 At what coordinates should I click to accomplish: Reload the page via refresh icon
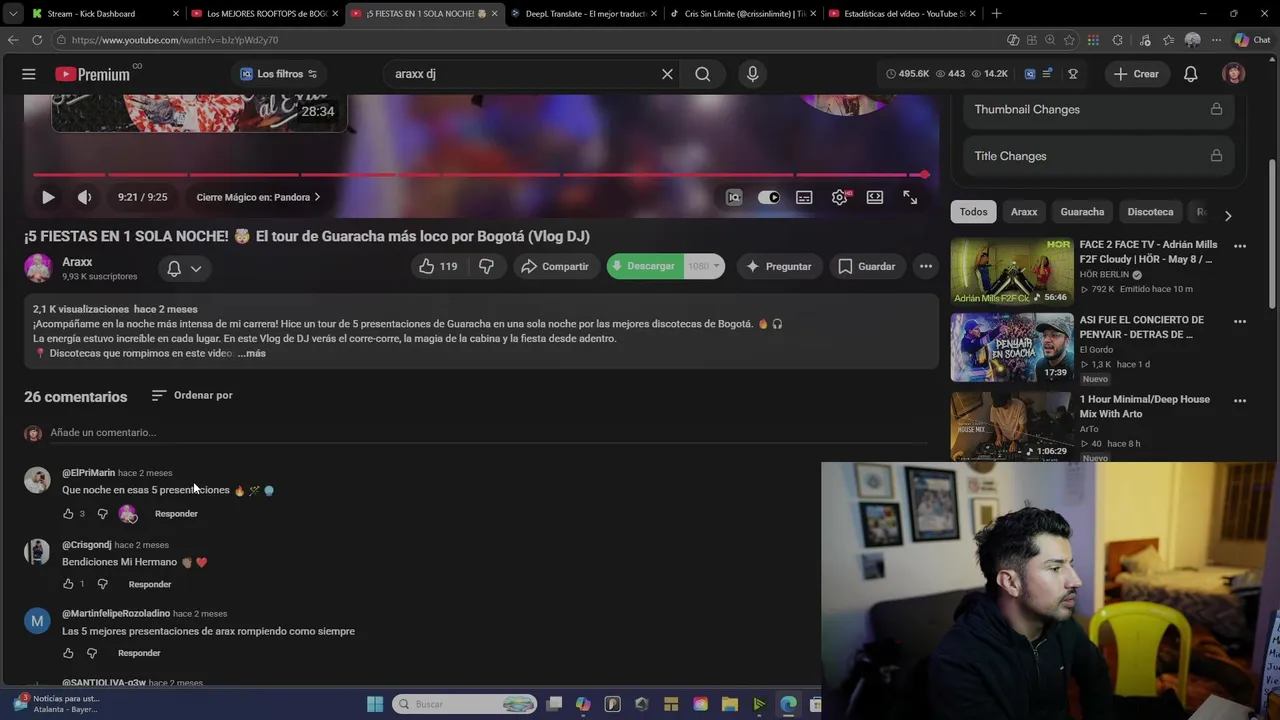(x=37, y=40)
